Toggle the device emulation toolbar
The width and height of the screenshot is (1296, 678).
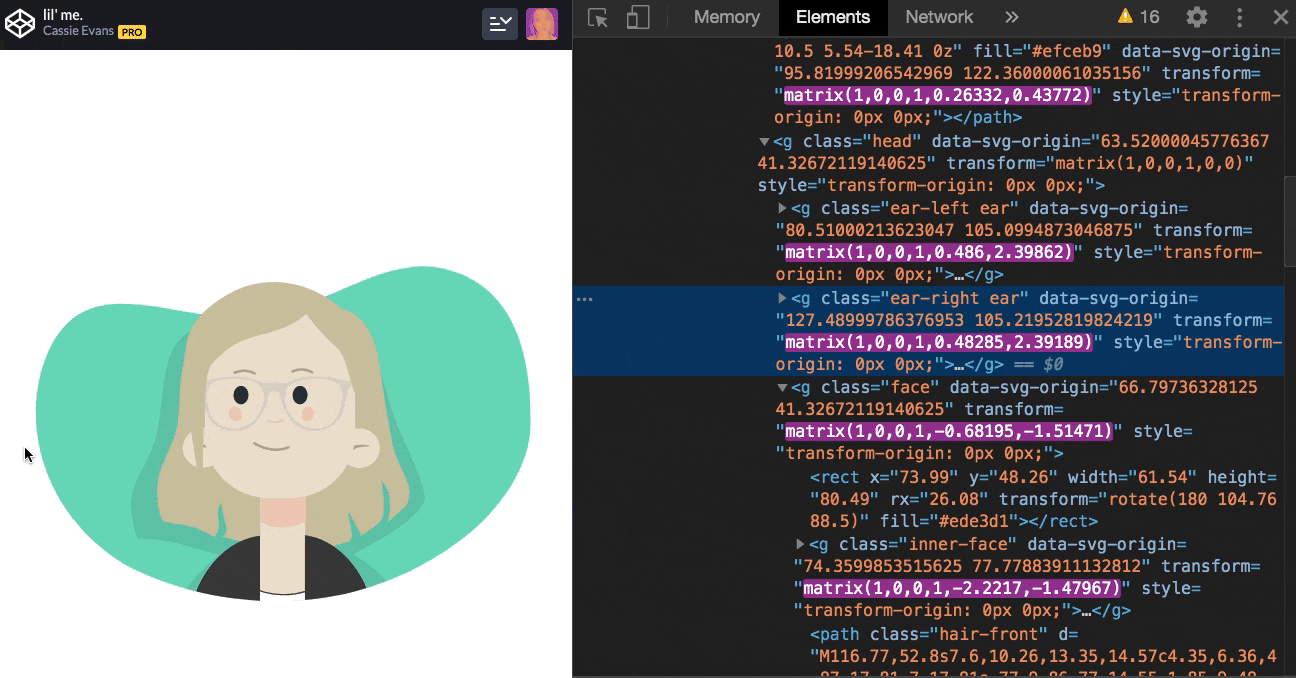click(637, 17)
